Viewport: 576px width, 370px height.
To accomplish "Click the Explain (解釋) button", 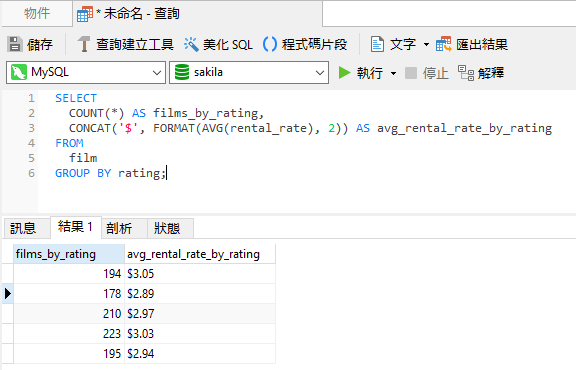I will point(481,73).
